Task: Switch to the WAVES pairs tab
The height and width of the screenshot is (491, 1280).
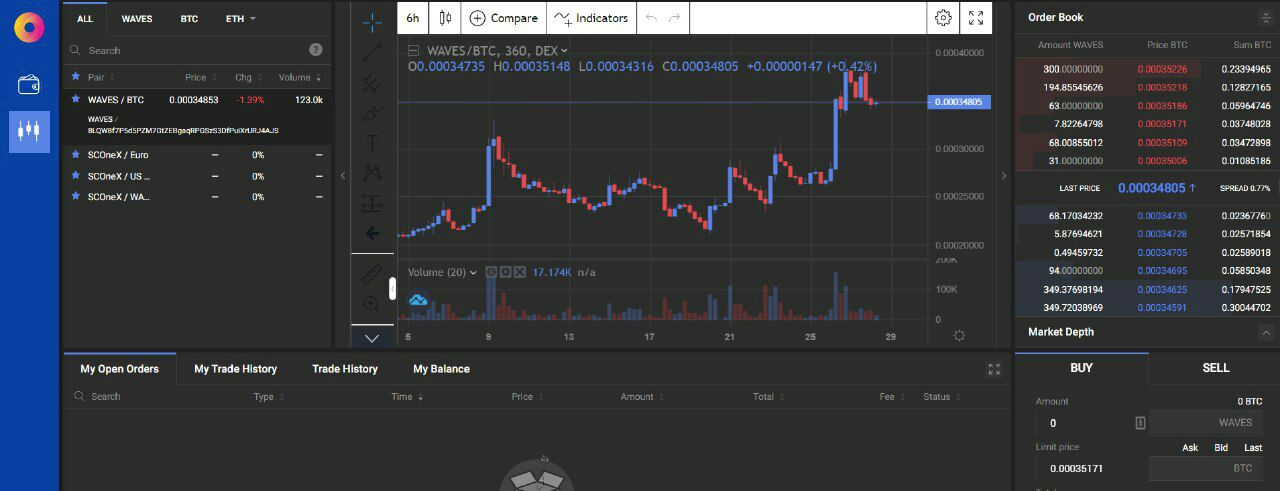Action: coord(137,18)
